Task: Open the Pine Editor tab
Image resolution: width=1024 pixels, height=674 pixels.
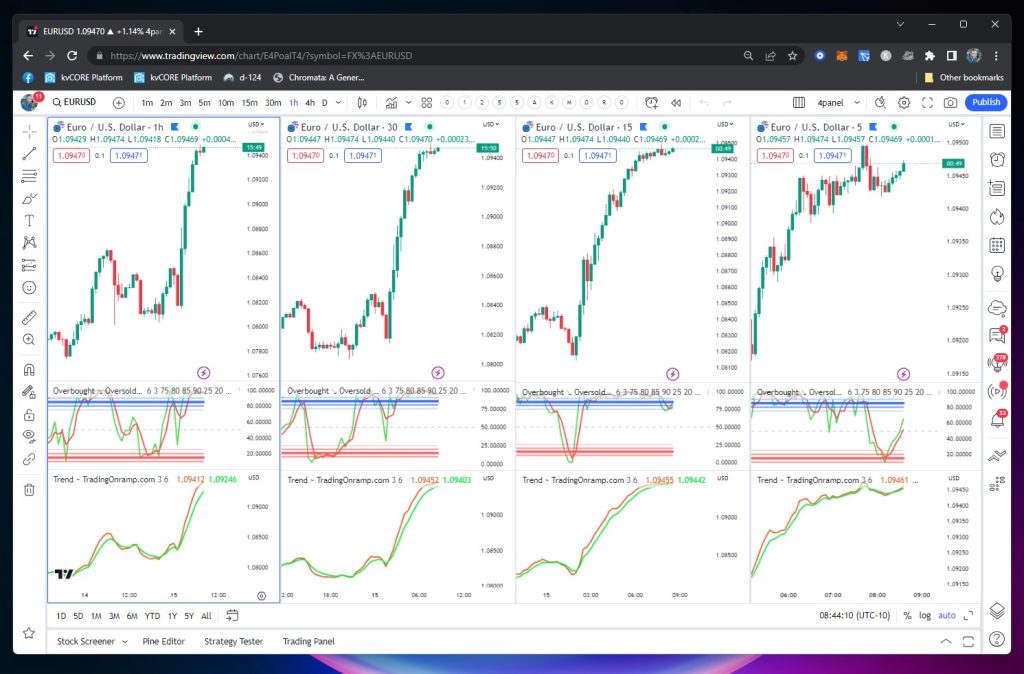Action: pyautogui.click(x=163, y=642)
